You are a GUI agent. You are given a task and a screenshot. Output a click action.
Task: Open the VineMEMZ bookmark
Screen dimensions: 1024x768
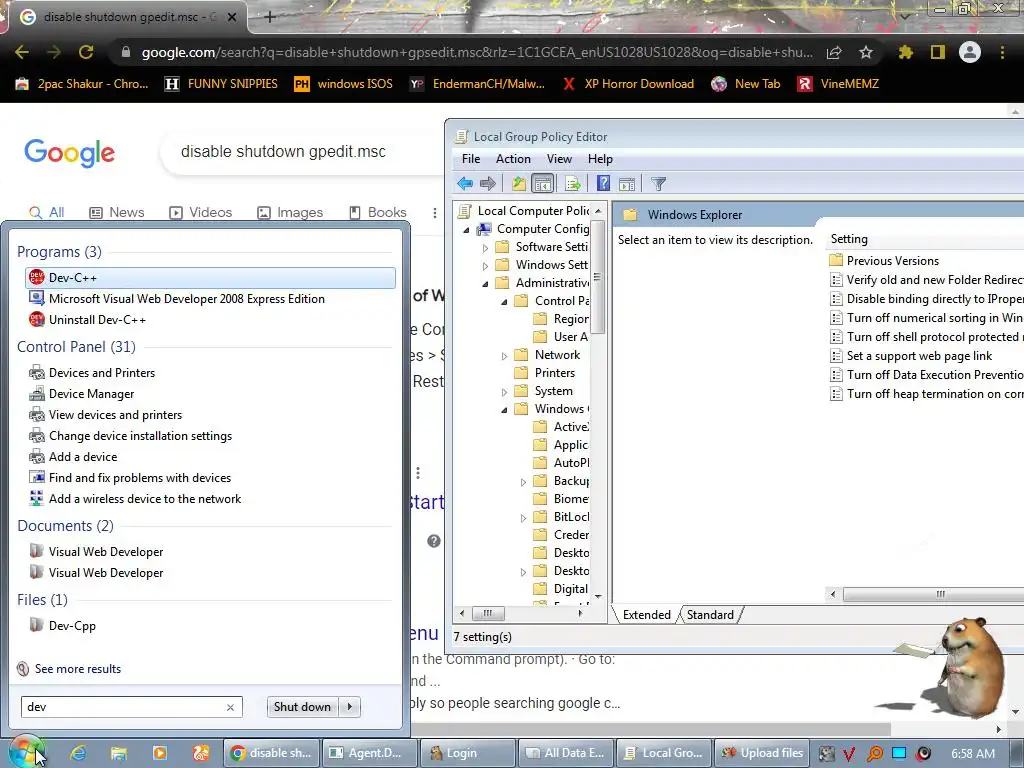click(x=839, y=84)
